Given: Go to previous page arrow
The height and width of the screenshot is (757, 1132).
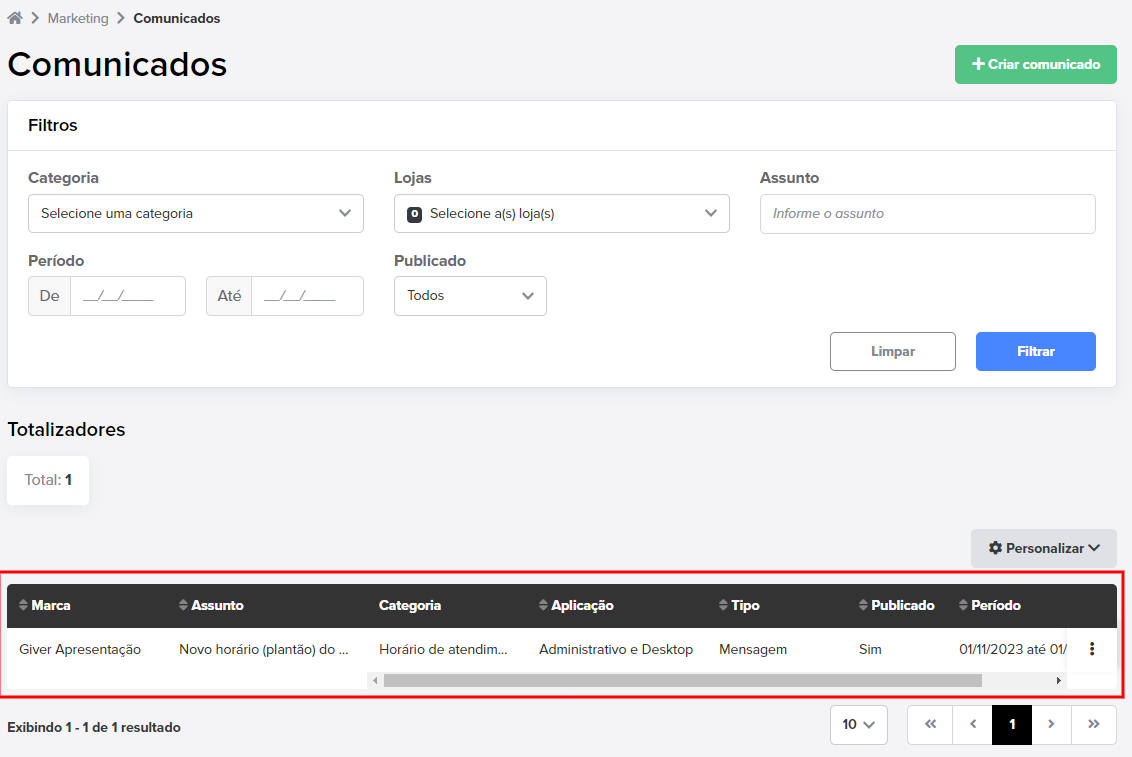Looking at the screenshot, I should coord(972,725).
